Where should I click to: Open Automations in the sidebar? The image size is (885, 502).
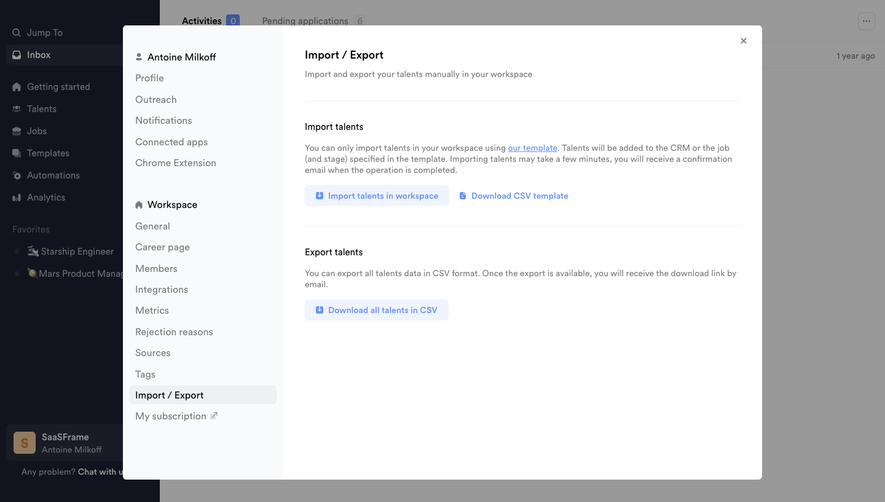(53, 175)
